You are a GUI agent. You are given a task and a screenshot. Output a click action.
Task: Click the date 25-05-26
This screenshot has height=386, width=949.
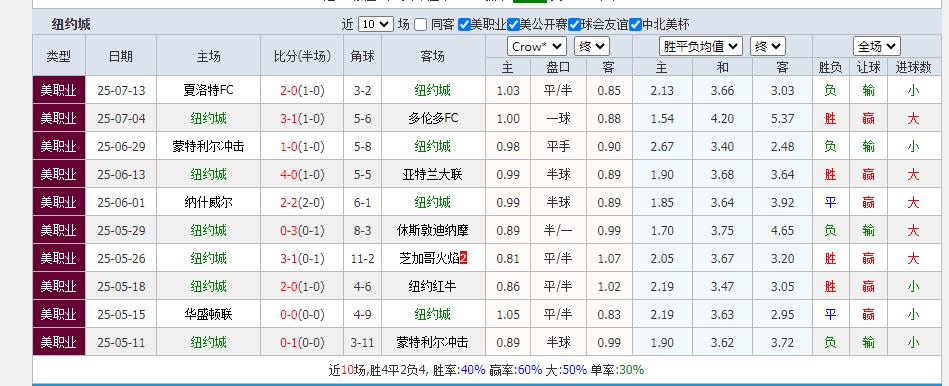coord(121,258)
